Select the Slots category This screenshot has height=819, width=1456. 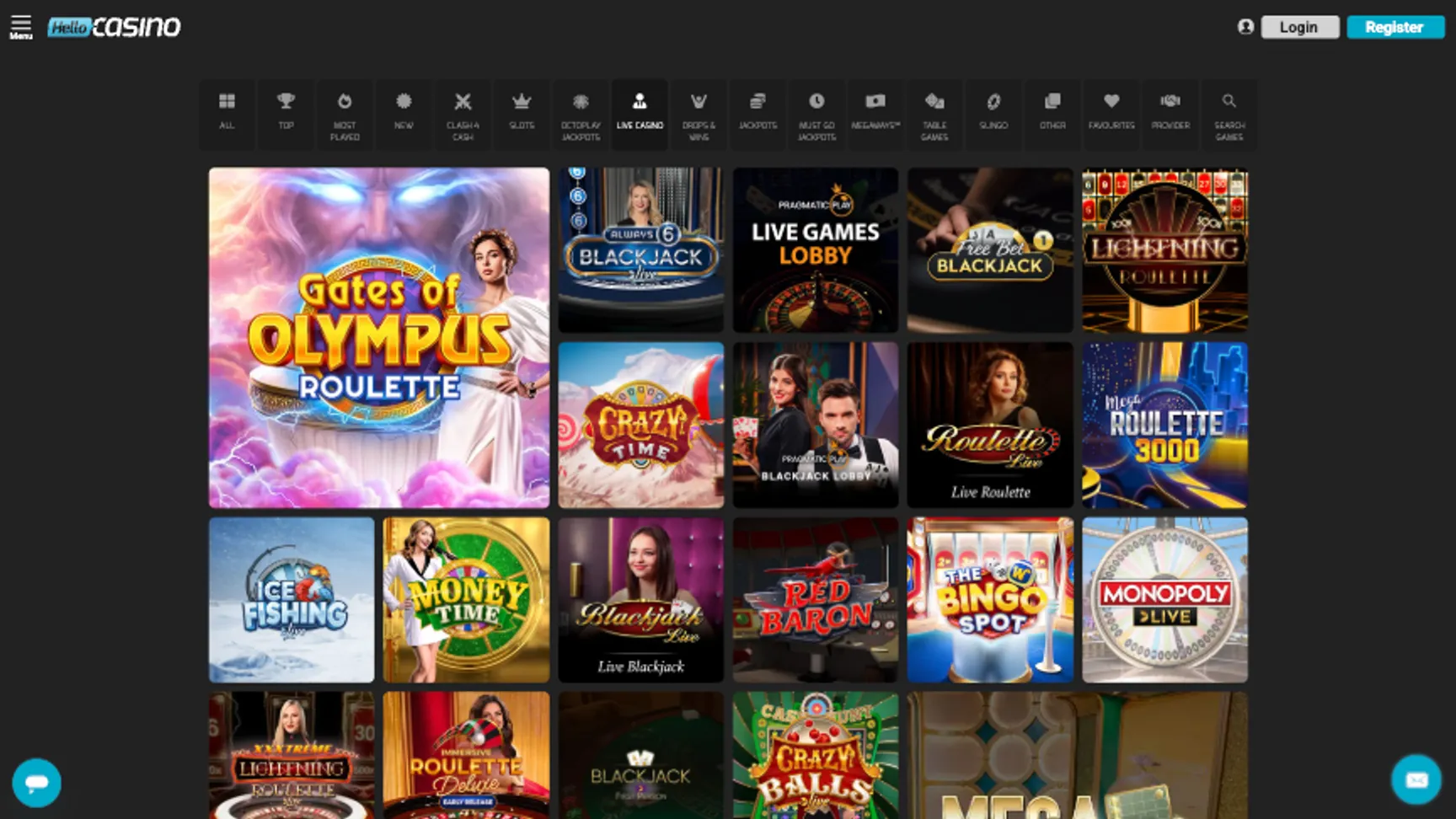coord(522,115)
